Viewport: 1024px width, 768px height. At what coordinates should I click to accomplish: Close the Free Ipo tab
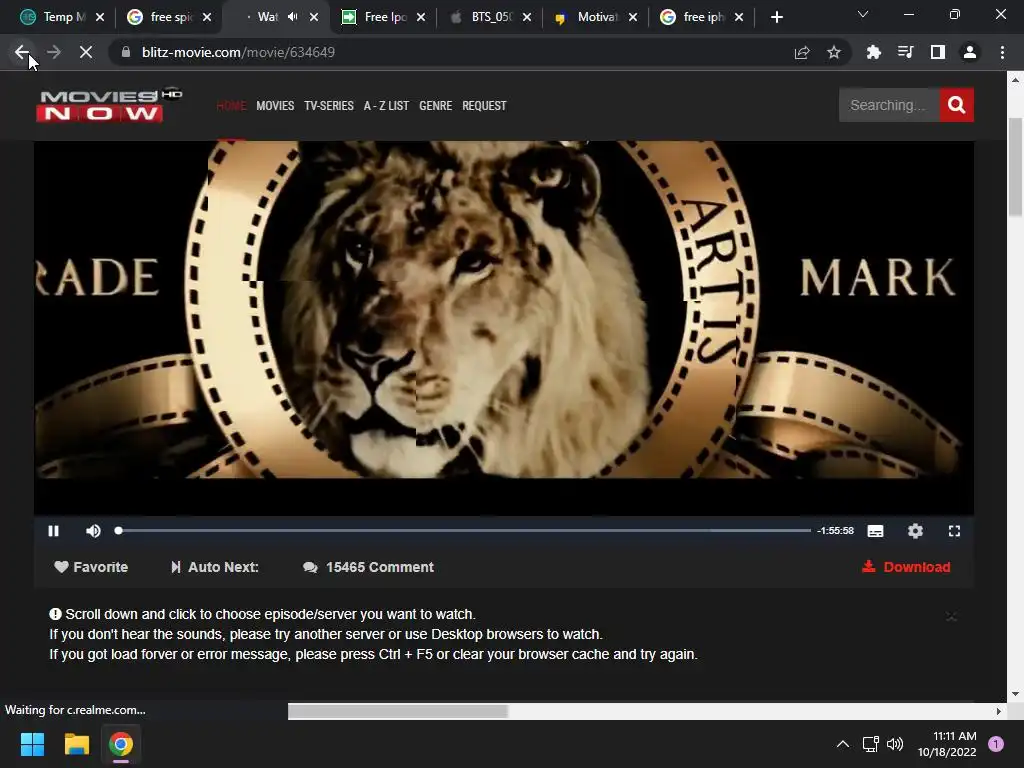(421, 18)
